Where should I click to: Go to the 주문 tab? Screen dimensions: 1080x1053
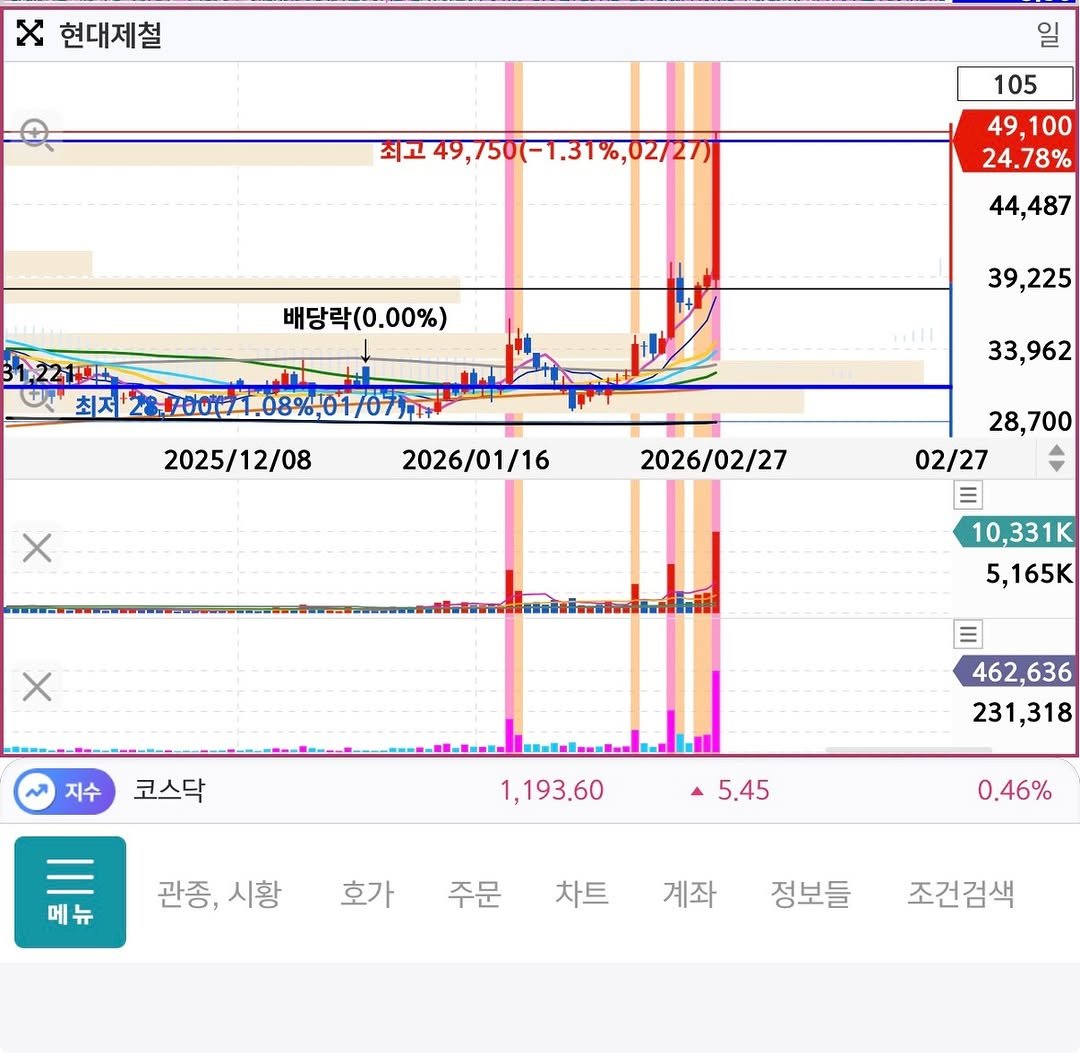click(x=474, y=893)
